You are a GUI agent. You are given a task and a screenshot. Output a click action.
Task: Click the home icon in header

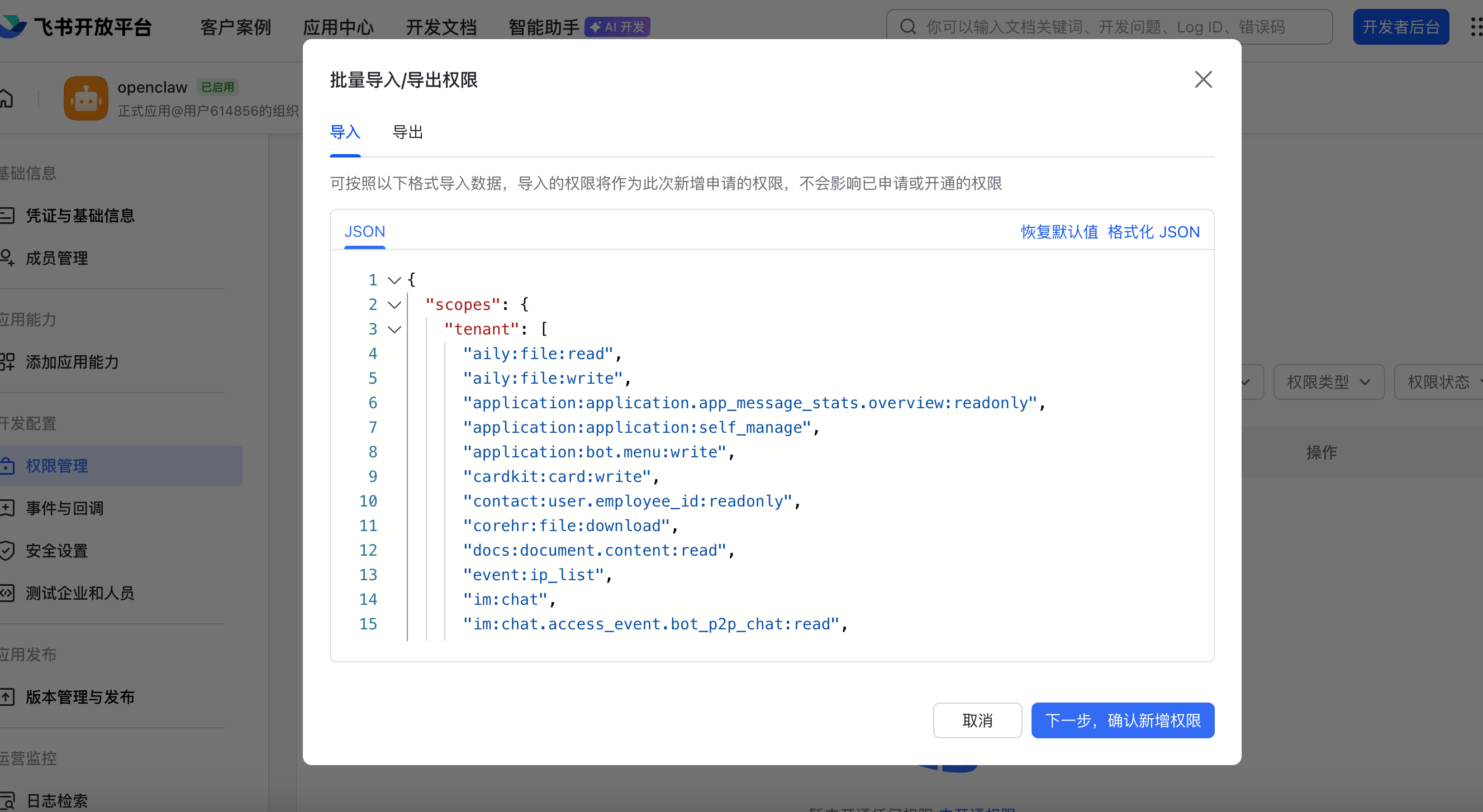6,98
